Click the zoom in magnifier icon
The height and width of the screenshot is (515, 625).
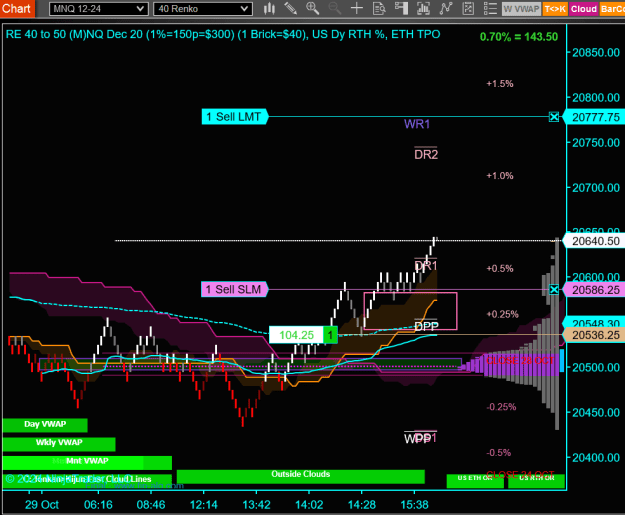[x=312, y=8]
